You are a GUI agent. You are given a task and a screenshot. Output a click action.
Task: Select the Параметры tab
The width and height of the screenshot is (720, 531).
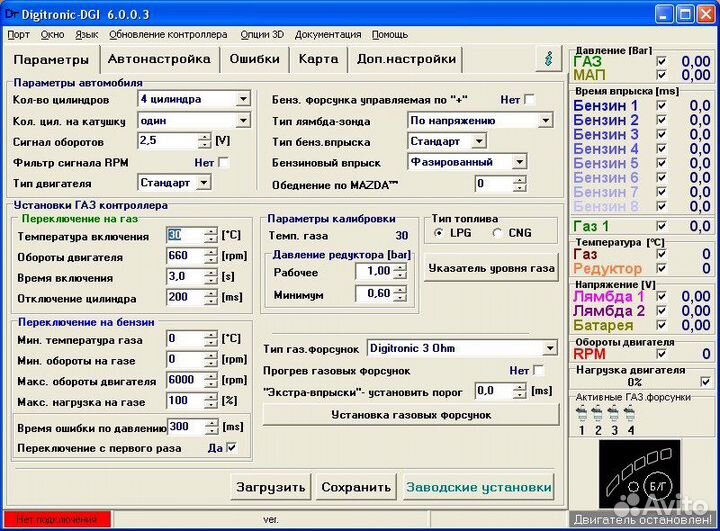pos(51,60)
